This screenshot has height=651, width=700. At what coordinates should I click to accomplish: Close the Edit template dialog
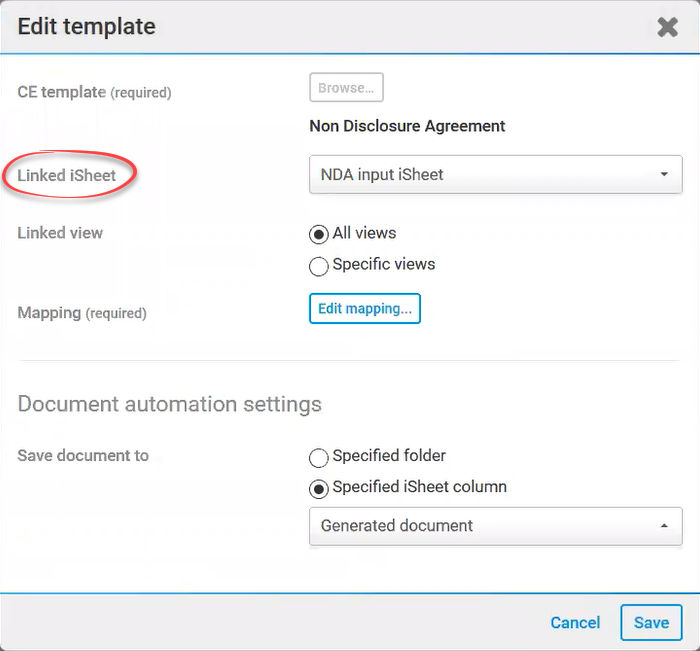(x=667, y=27)
